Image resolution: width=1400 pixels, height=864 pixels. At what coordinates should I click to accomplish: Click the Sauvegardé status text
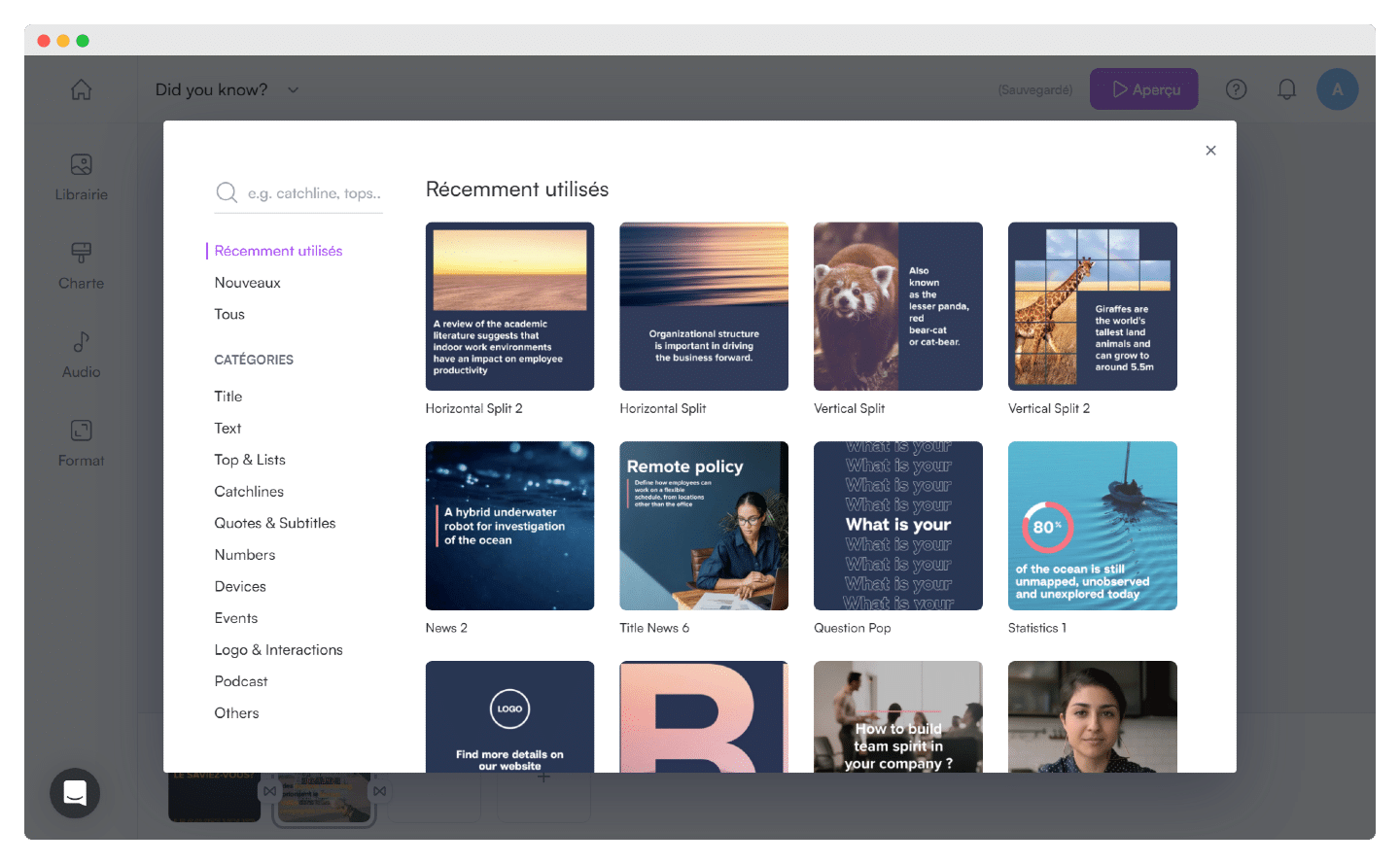coord(1035,89)
